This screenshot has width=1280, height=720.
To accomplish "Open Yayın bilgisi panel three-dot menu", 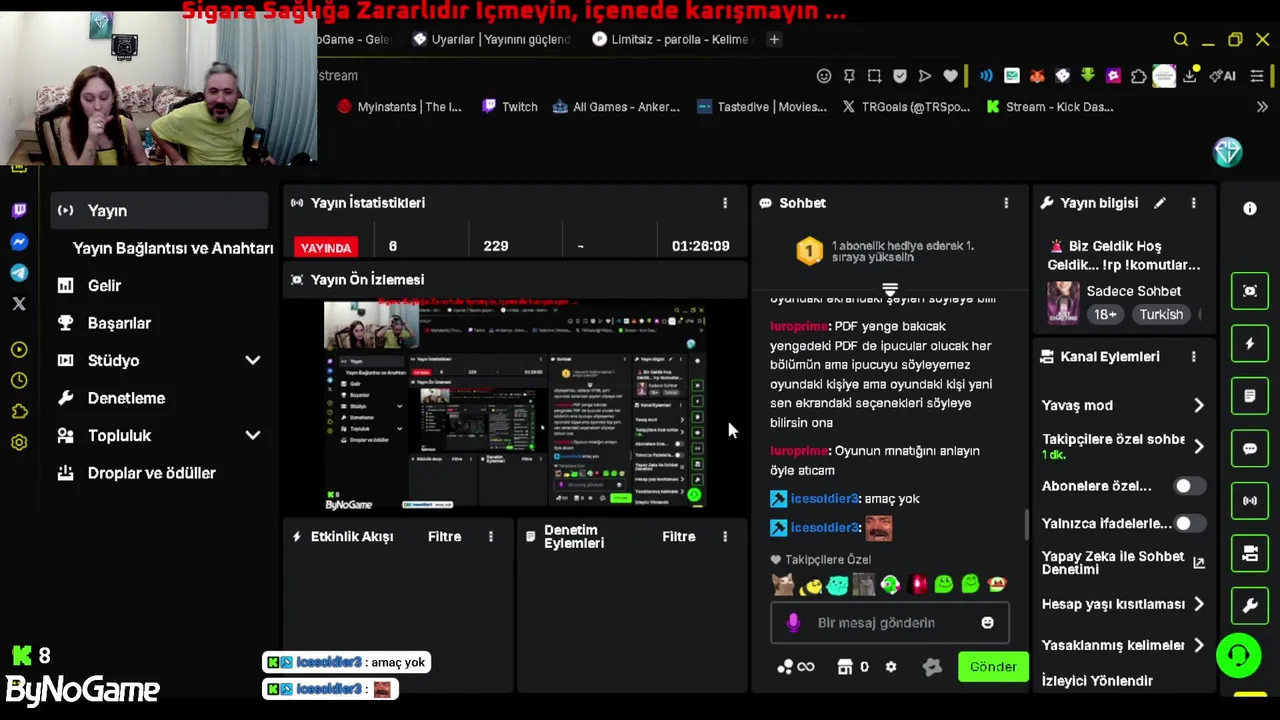I will [1193, 203].
